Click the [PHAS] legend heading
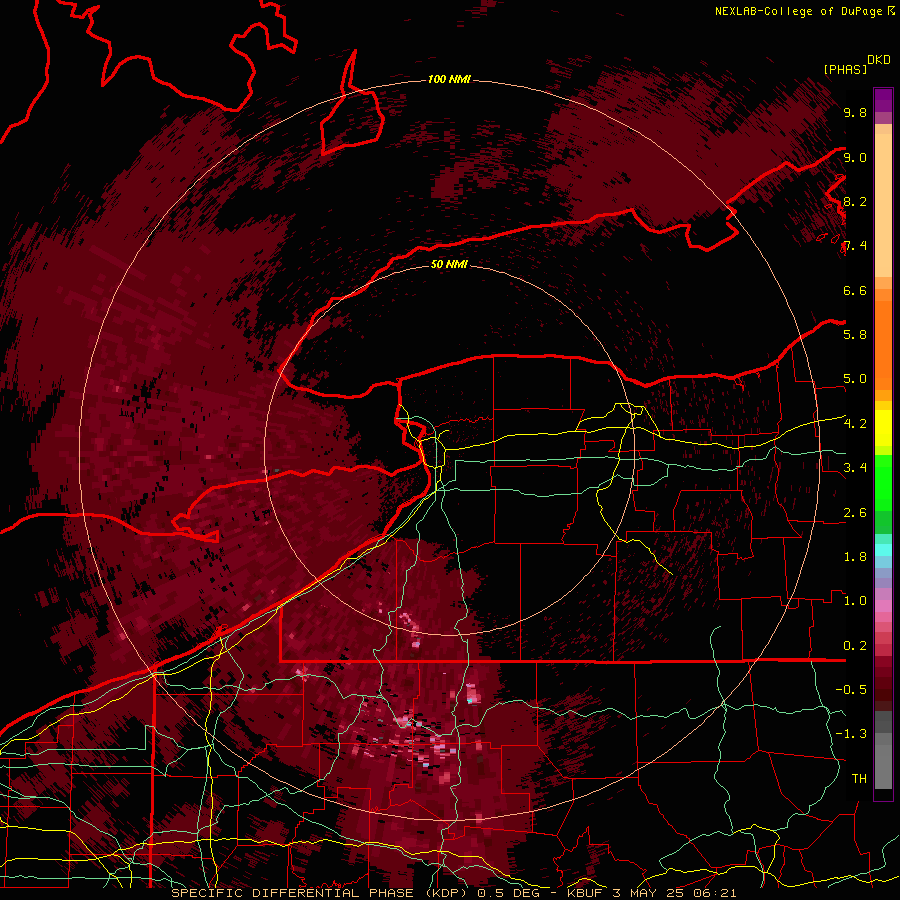900x900 pixels. click(x=845, y=69)
